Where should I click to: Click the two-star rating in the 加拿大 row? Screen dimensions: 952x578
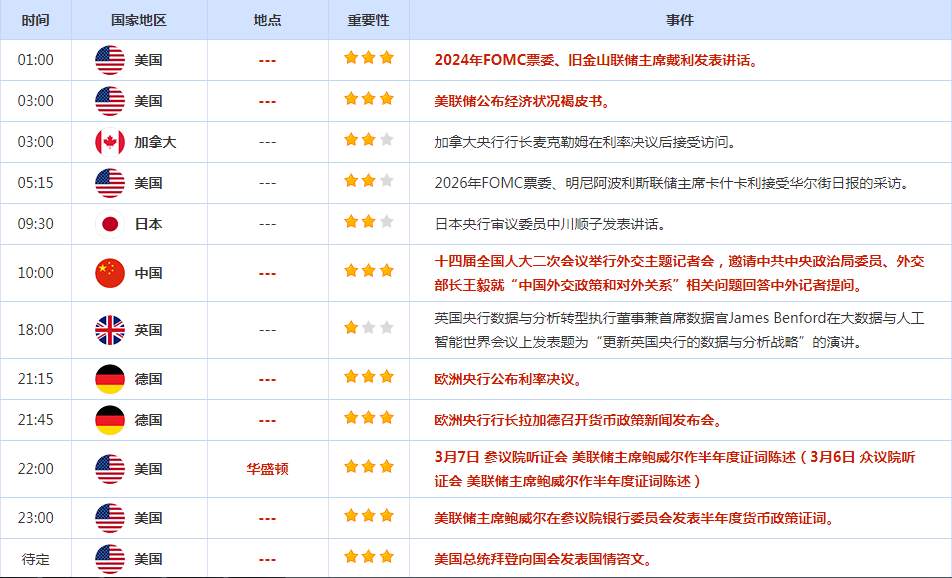(x=369, y=140)
